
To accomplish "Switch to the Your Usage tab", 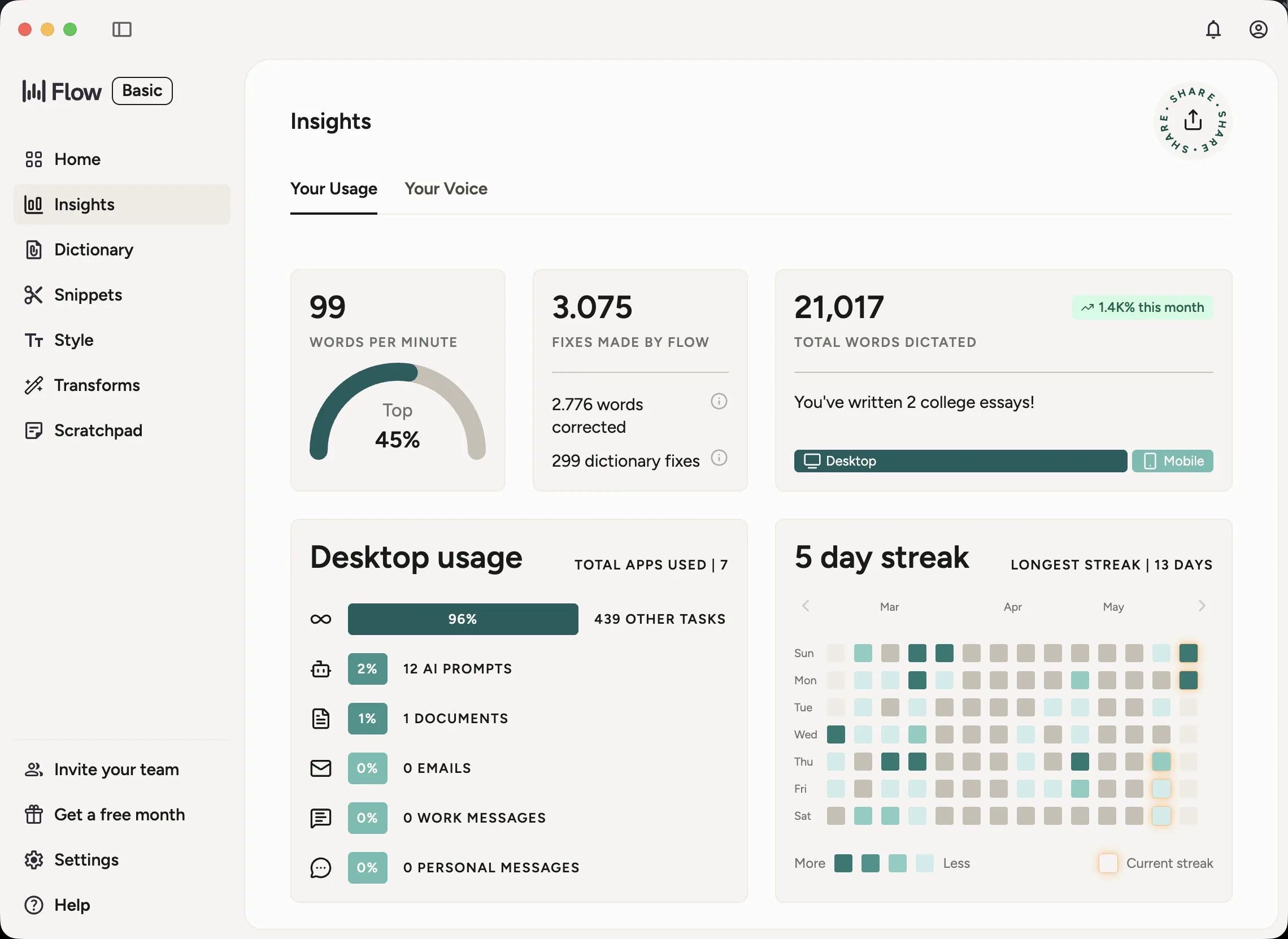I will (x=334, y=189).
